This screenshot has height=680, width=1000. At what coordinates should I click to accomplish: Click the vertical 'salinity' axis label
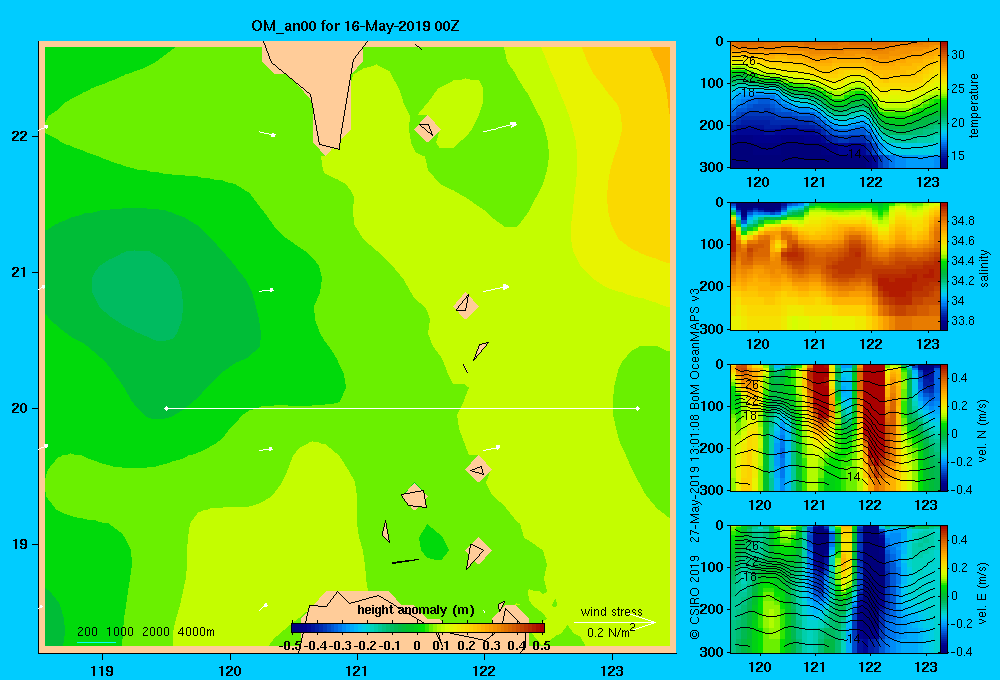(984, 268)
